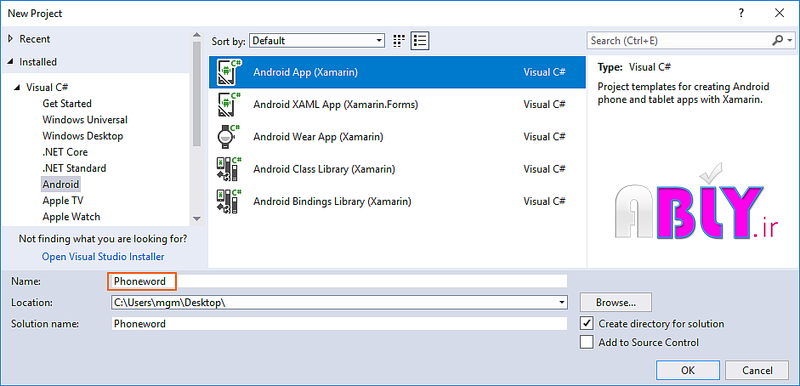This screenshot has height=386, width=800.
Task: Switch to small icons view
Action: click(399, 41)
